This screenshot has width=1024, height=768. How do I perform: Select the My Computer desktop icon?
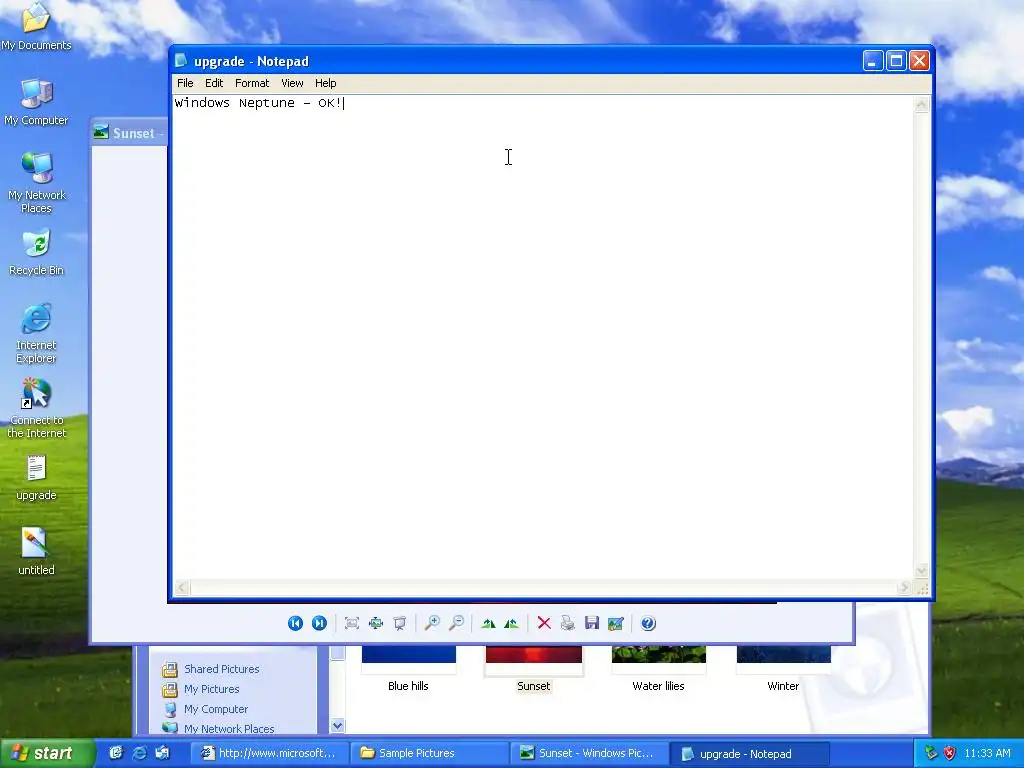(36, 102)
